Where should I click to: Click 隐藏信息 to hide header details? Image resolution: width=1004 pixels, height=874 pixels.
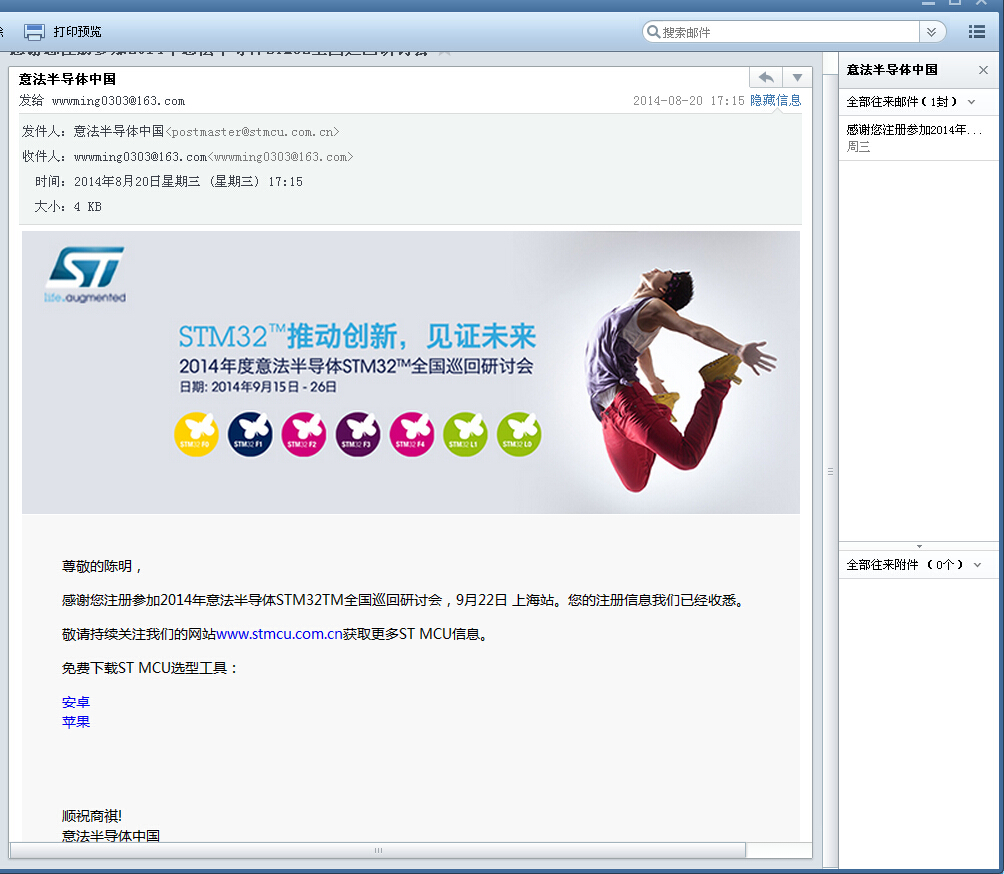(x=775, y=101)
